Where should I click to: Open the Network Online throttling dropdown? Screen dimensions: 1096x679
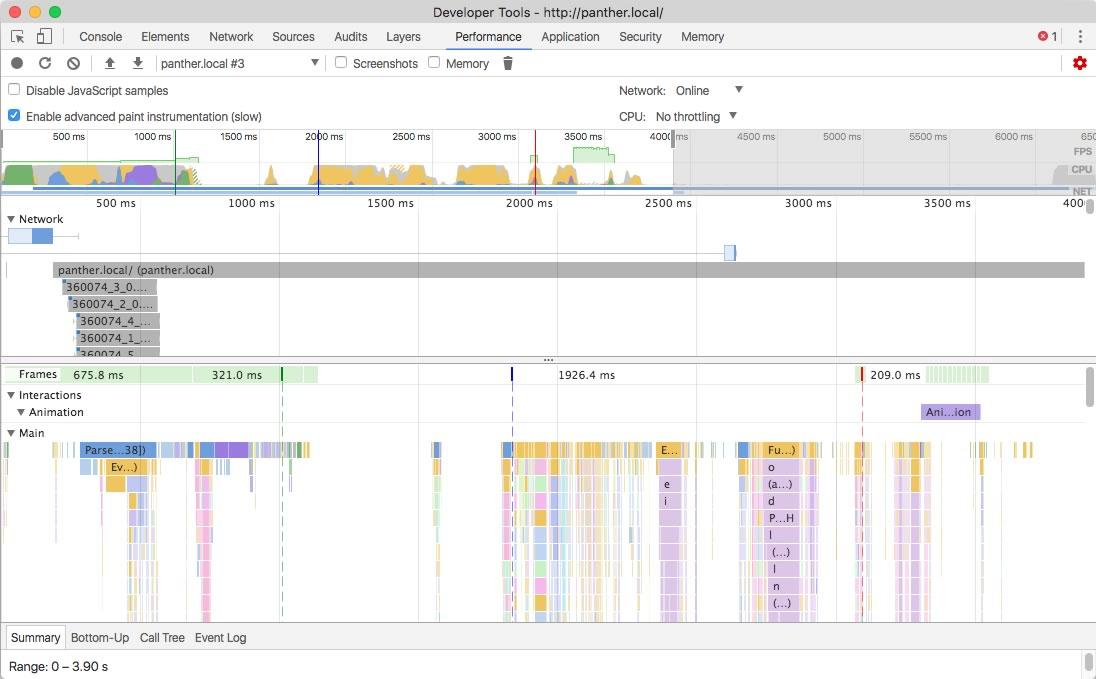point(709,90)
